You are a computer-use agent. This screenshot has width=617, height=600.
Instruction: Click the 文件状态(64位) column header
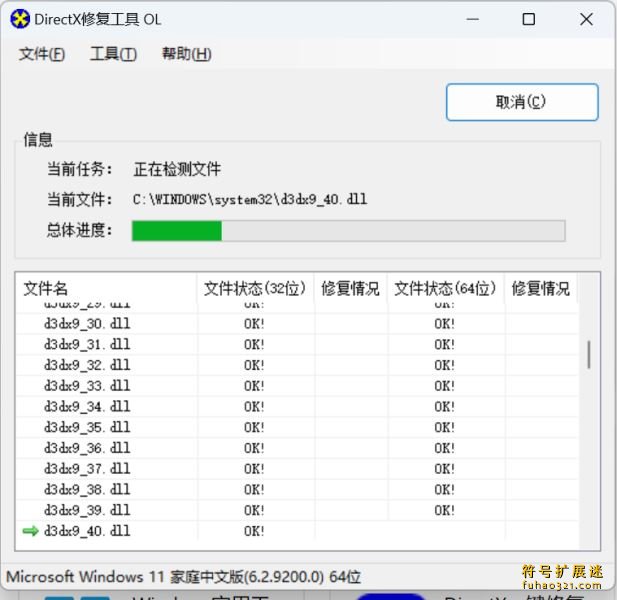pos(446,288)
